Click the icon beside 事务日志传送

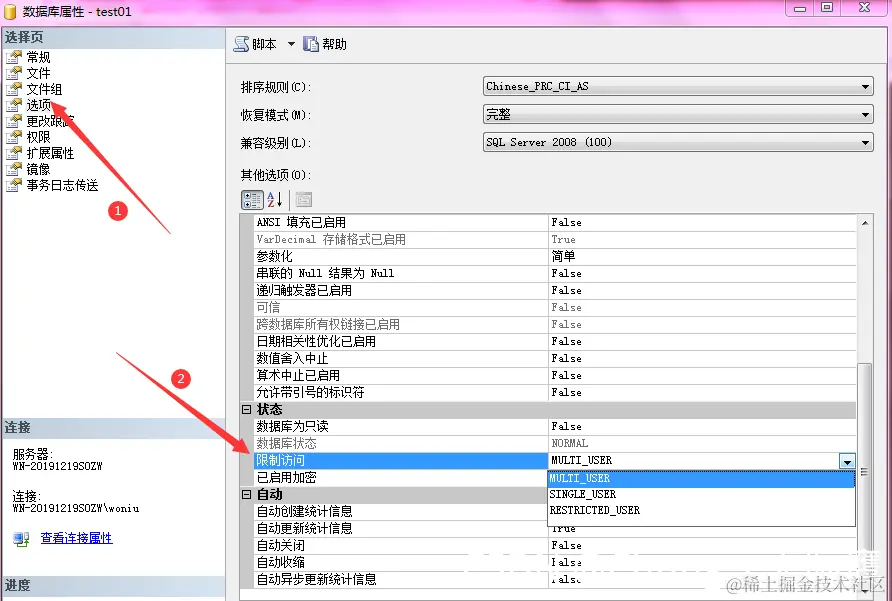14,185
